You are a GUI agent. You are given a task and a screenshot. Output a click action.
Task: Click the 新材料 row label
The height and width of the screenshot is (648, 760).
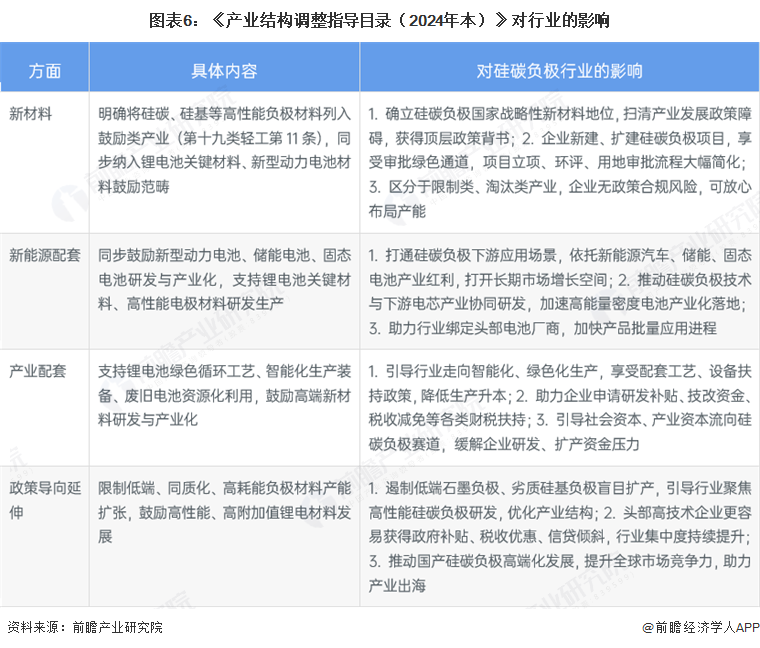[x=31, y=114]
